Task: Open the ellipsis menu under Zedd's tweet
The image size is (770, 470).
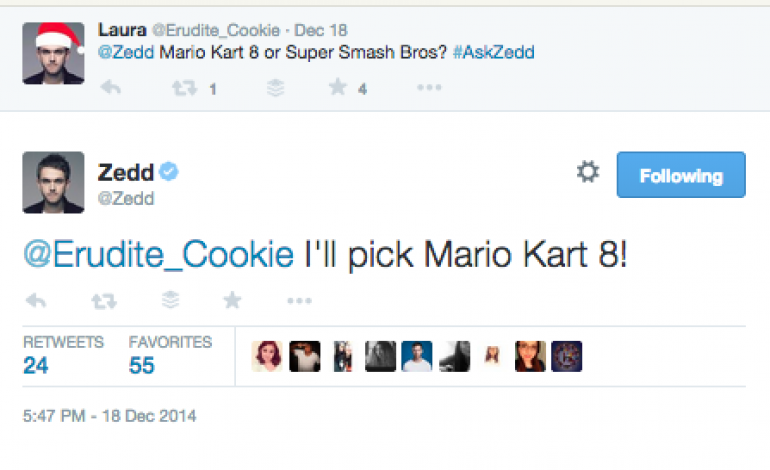Action: 299,300
